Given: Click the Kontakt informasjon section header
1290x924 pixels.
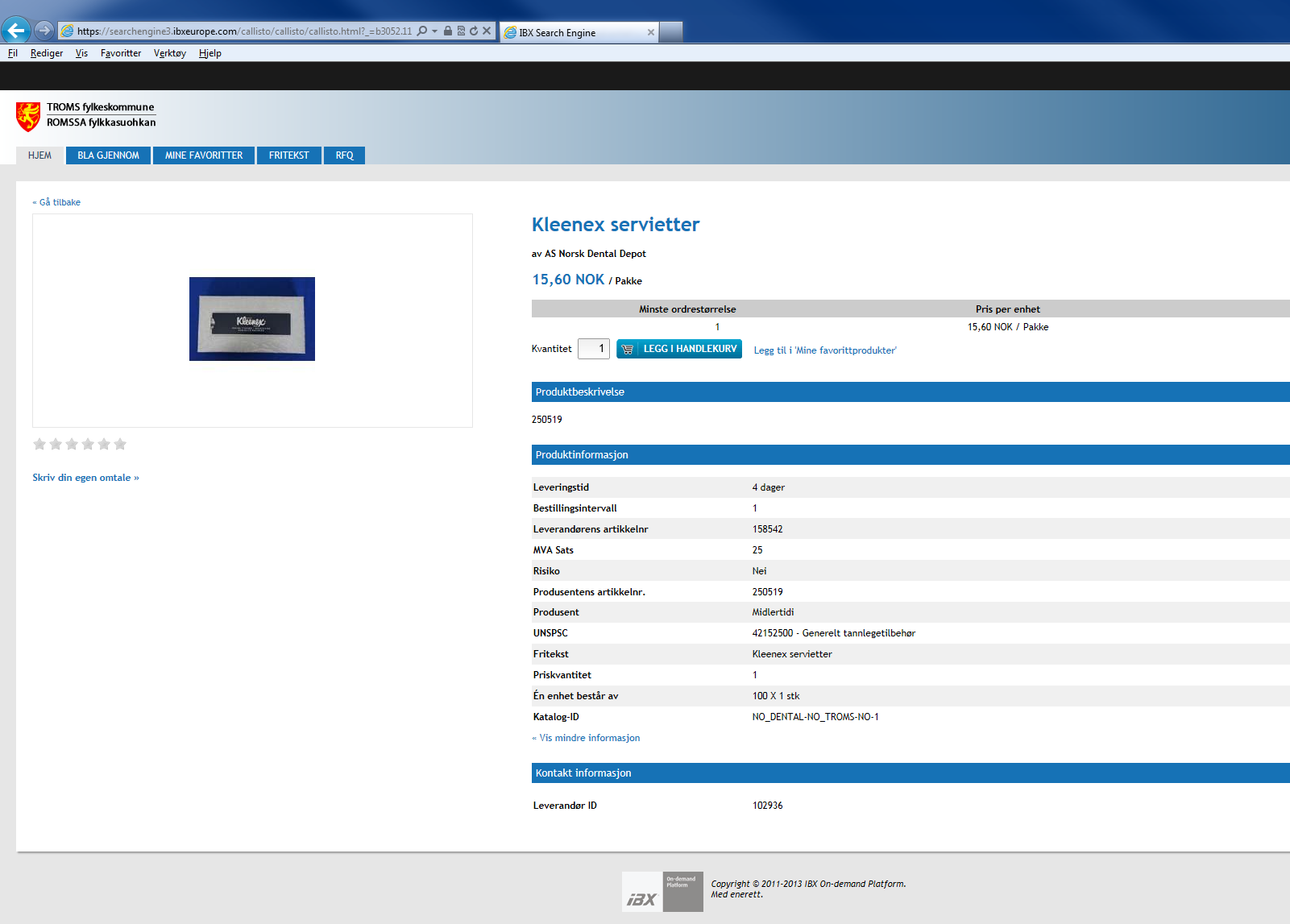Looking at the screenshot, I should [x=910, y=773].
